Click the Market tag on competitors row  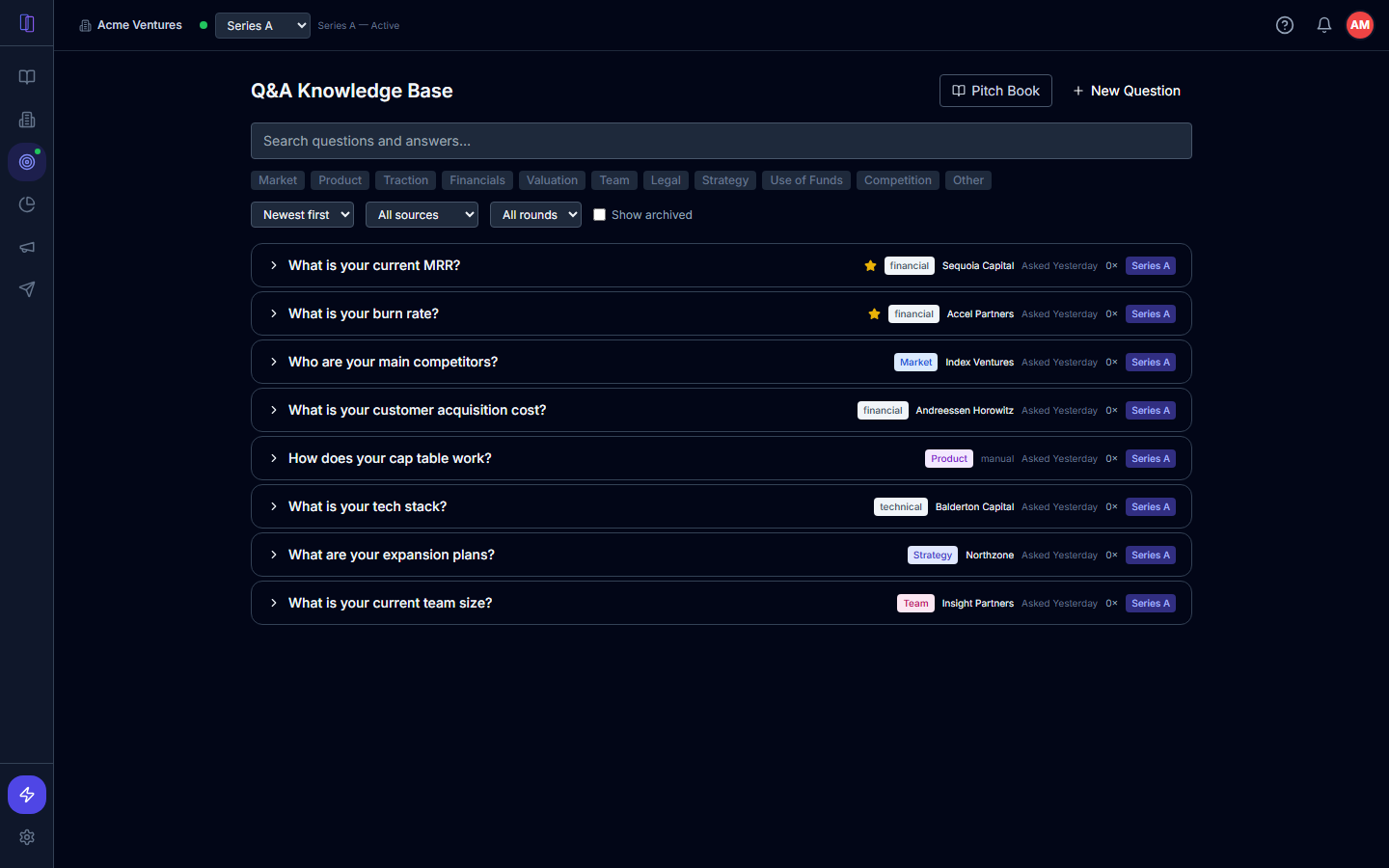pyautogui.click(x=916, y=363)
